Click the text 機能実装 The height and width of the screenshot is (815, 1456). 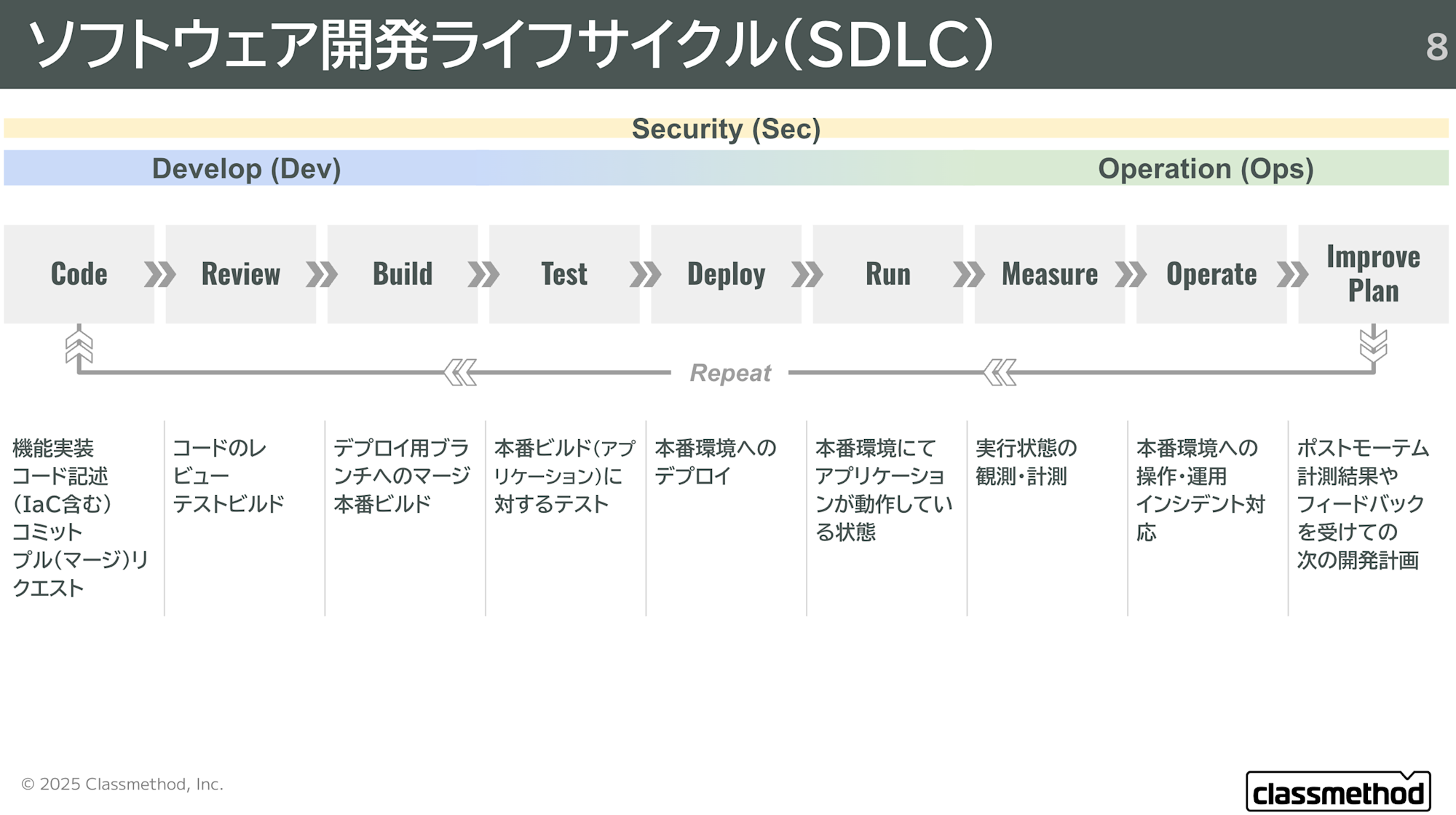coord(53,448)
